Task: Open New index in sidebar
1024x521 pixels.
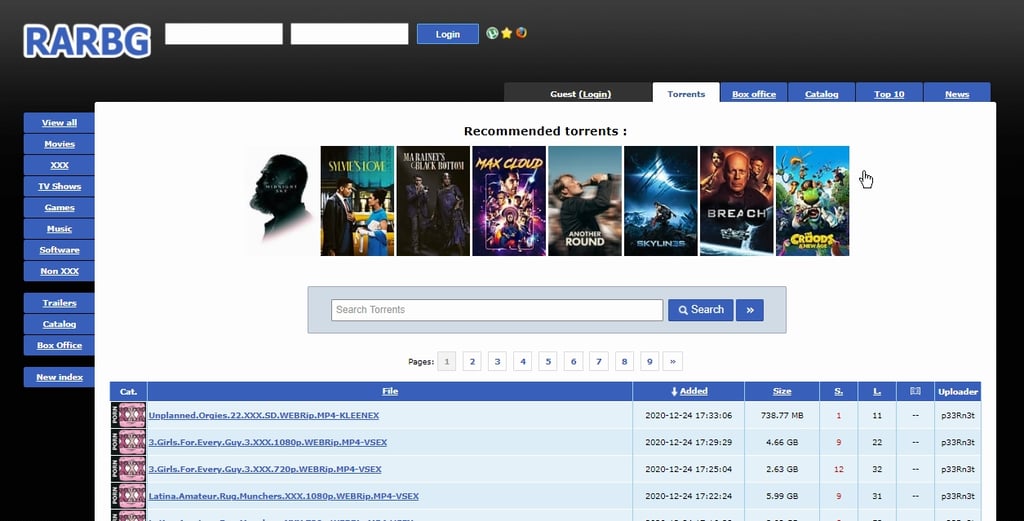Action: [59, 377]
